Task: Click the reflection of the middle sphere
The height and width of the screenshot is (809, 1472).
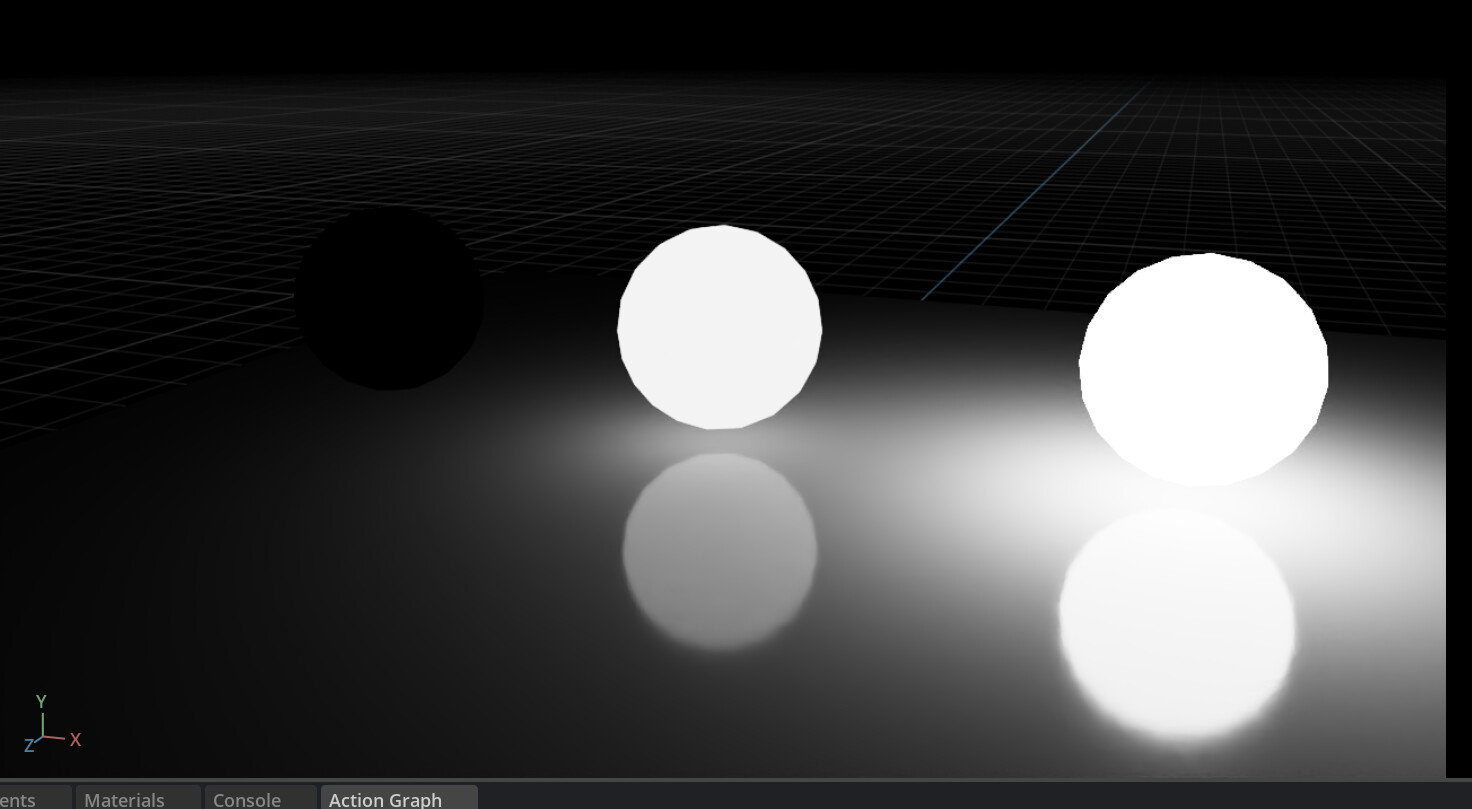Action: 718,550
